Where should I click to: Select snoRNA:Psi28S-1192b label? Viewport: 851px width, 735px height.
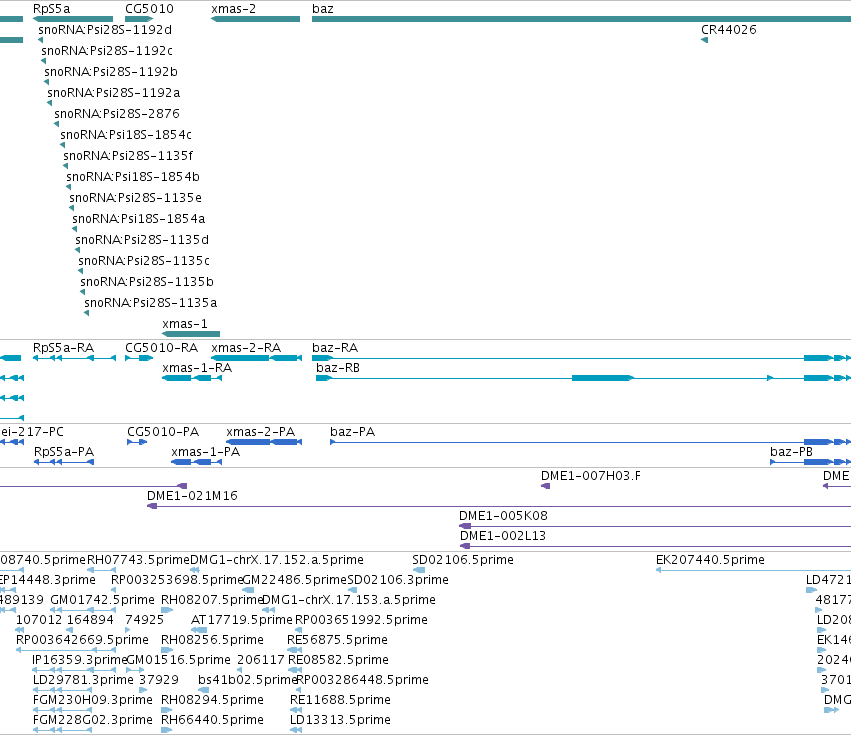(x=111, y=72)
